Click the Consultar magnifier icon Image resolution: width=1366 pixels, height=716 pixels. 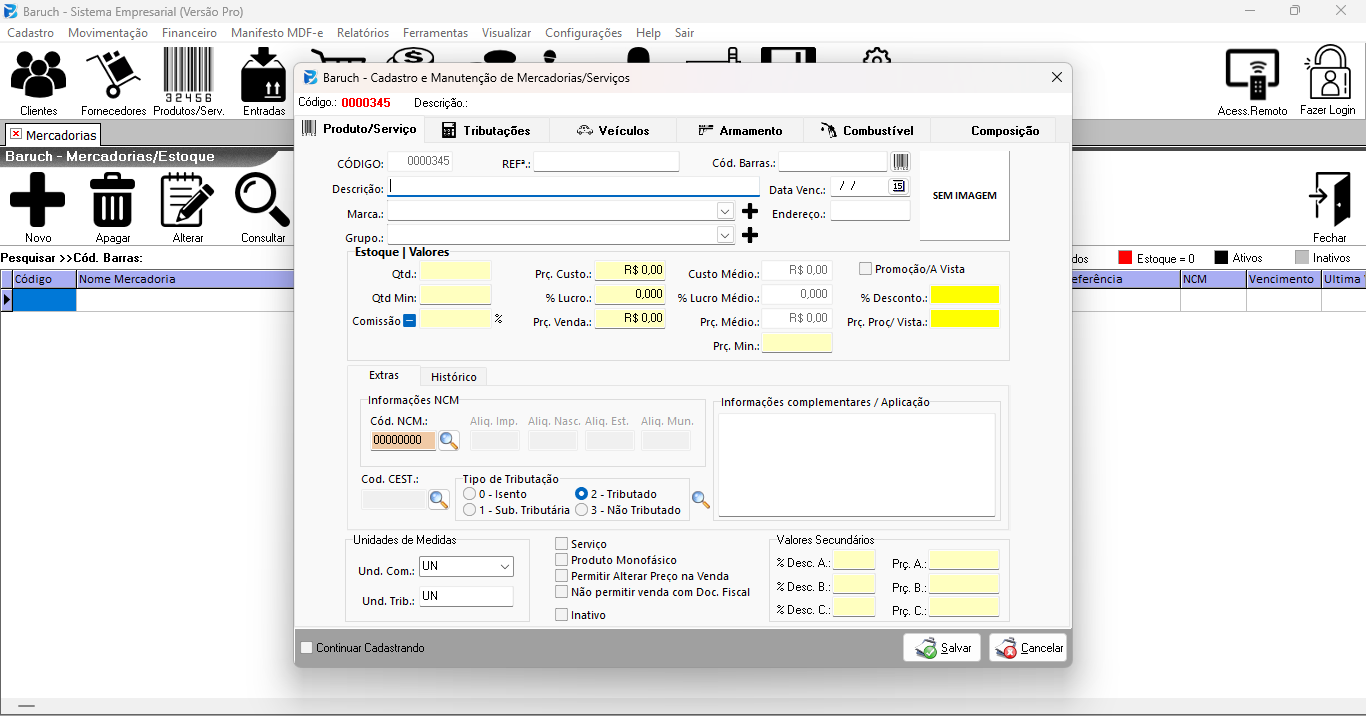(x=263, y=207)
